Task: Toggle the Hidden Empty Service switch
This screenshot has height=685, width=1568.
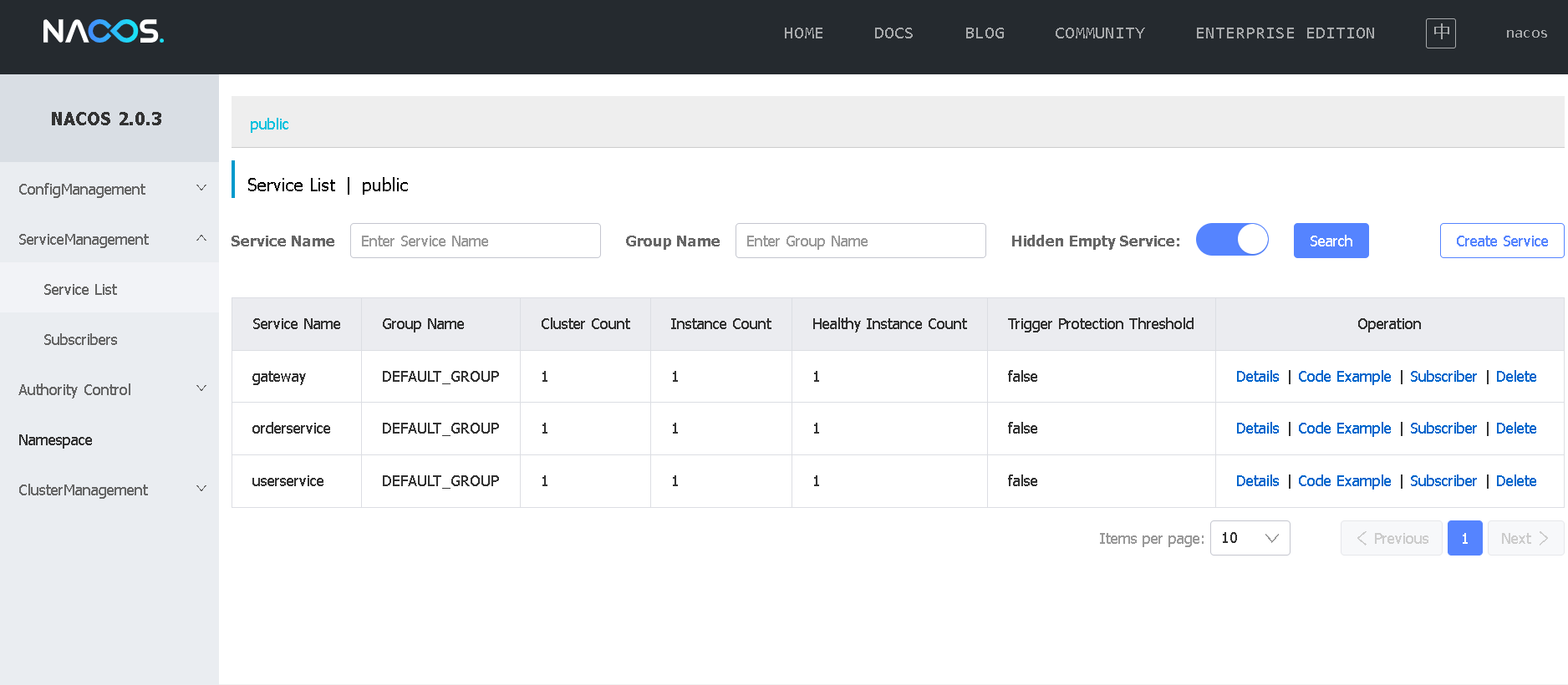Action: click(1232, 240)
